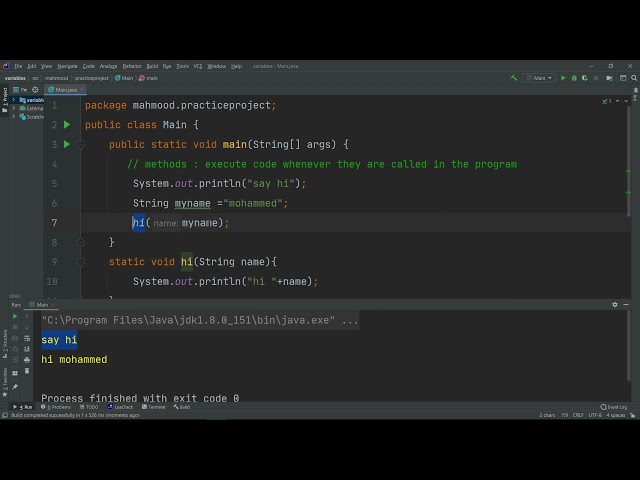Toggle tool window quick access in status bar corner
This screenshot has height=480, width=640.
(x=4, y=415)
